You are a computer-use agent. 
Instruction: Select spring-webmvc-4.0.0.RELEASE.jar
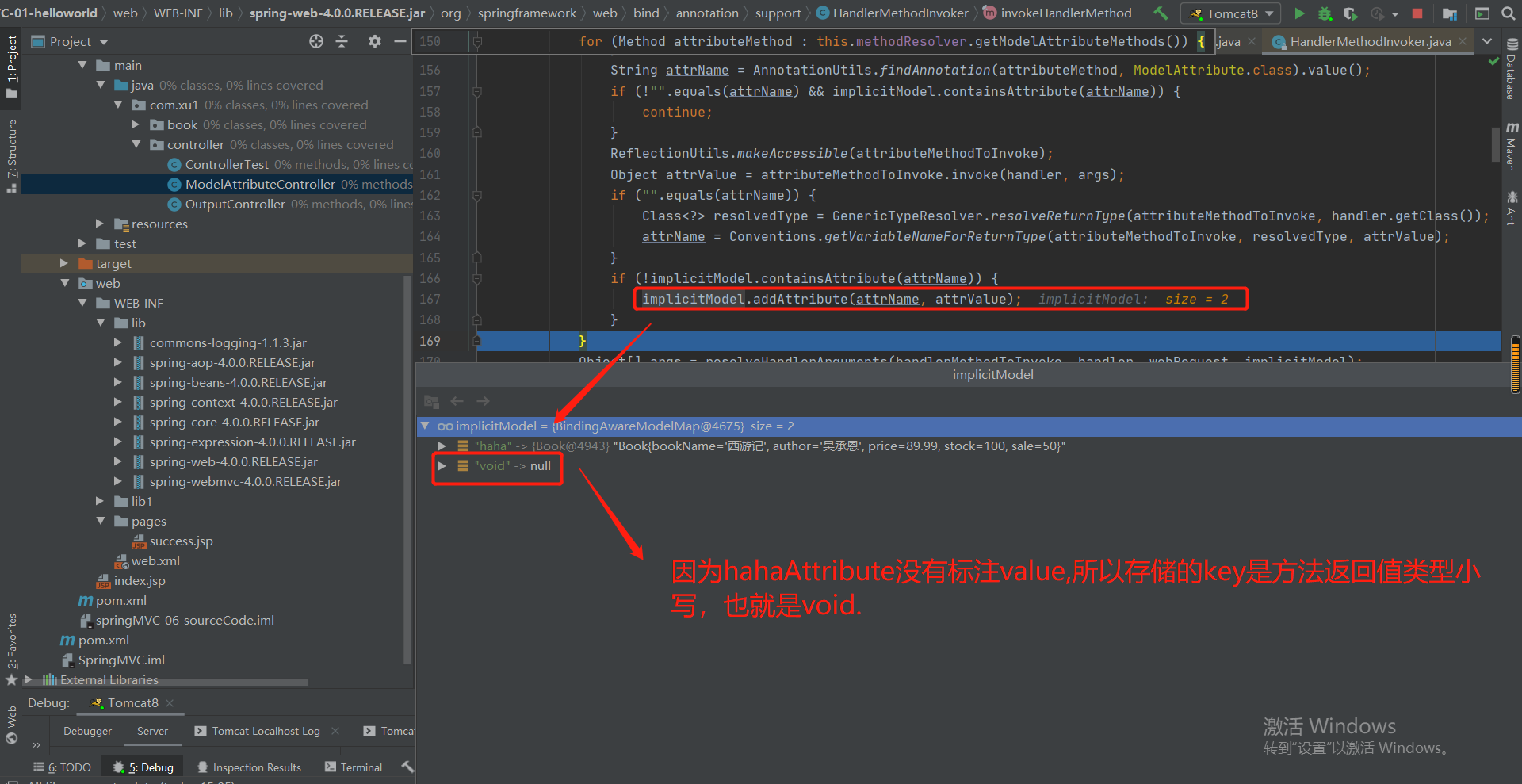[x=246, y=481]
